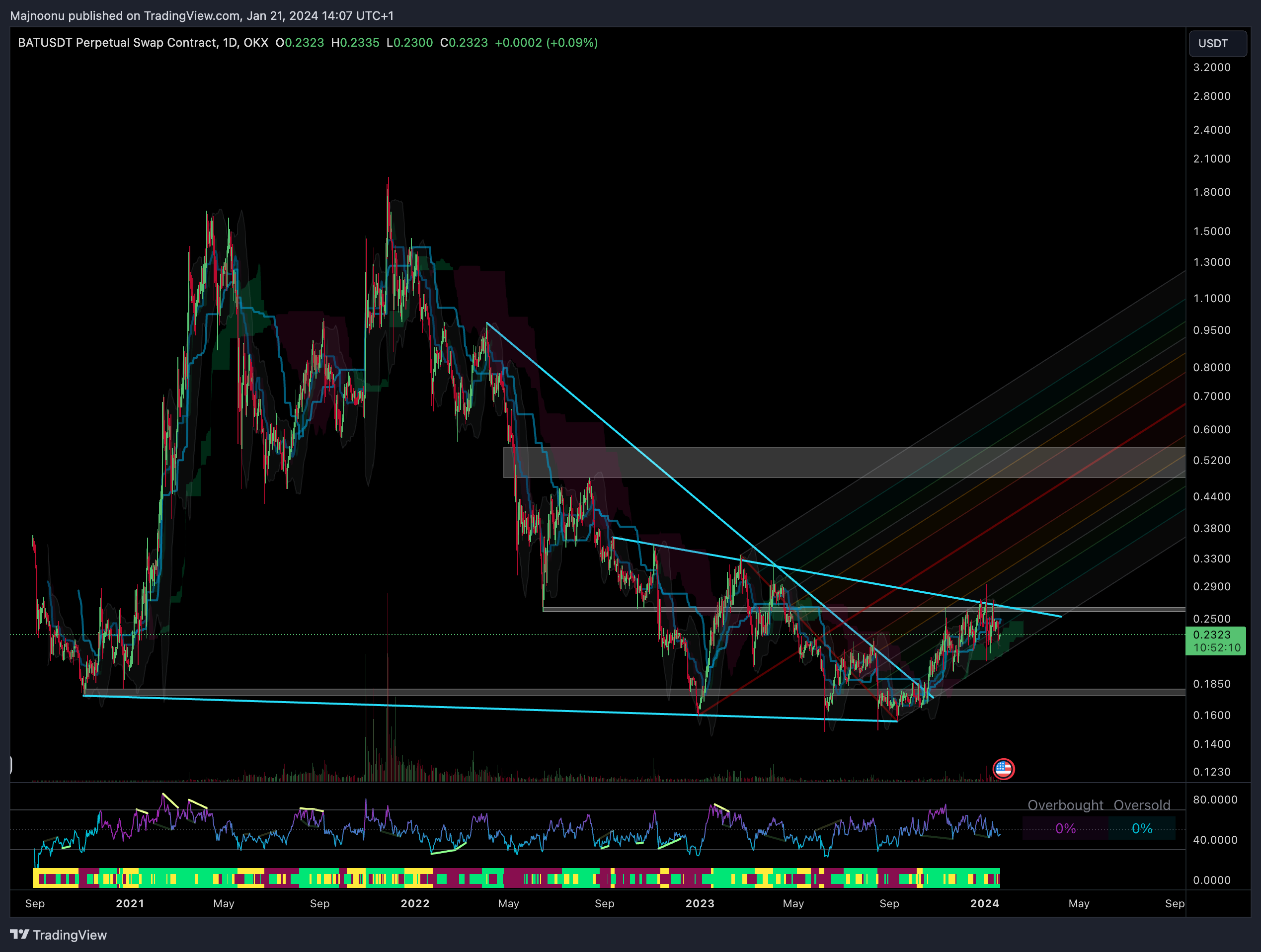Click the 10:52:10 bar countdown timer
The height and width of the screenshot is (952, 1261).
coord(1217,647)
